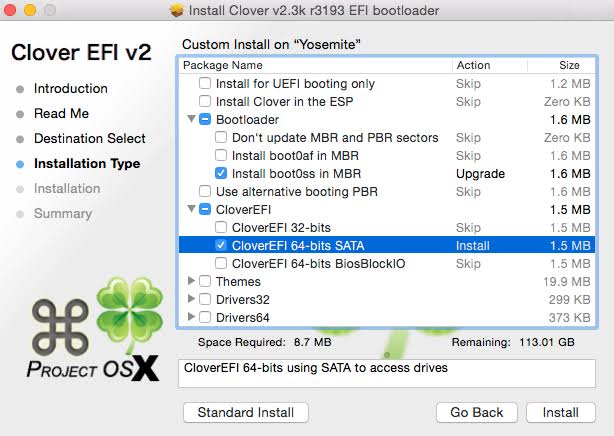Select the Drivers32 row label
This screenshot has width=614, height=436.
243,300
